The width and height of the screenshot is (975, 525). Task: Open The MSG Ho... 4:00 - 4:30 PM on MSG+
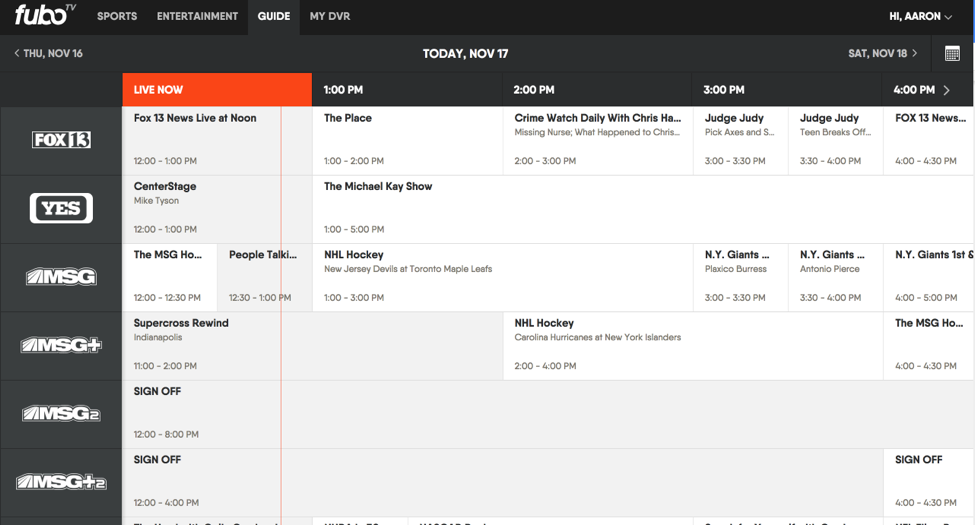pos(929,346)
